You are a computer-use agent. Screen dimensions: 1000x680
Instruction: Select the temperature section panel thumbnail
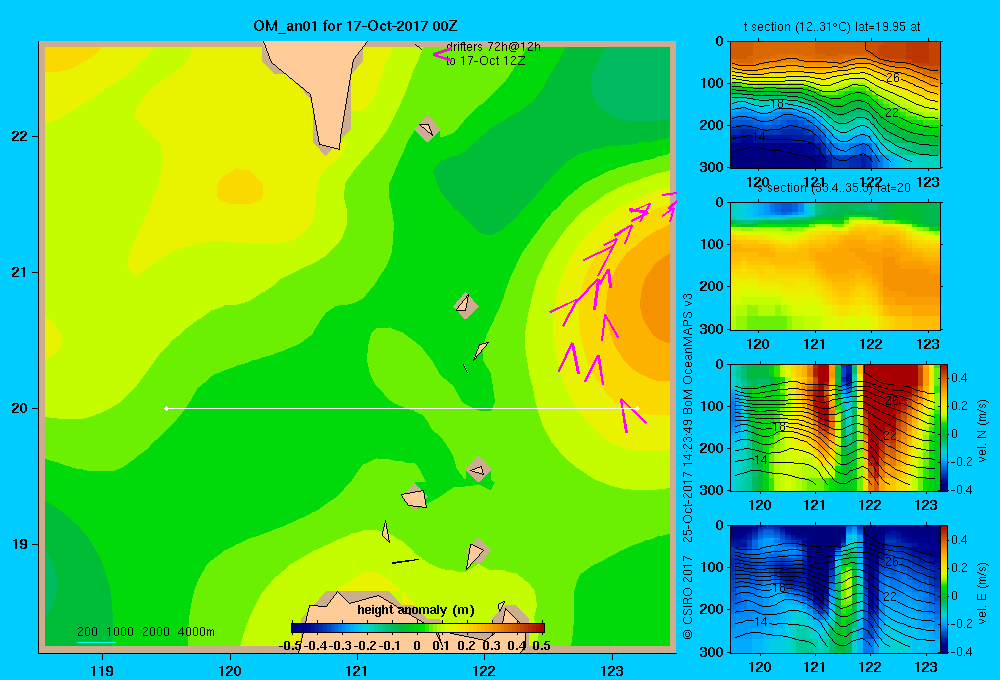tap(835, 105)
